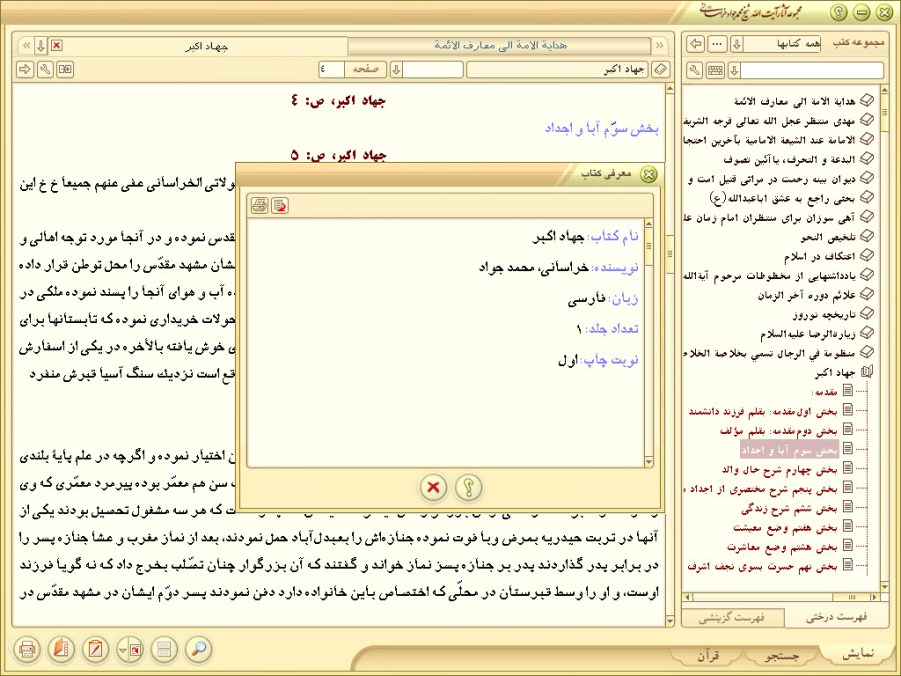901x676 pixels.
Task: Select the جهاد اکبر document tab
Action: pos(206,46)
